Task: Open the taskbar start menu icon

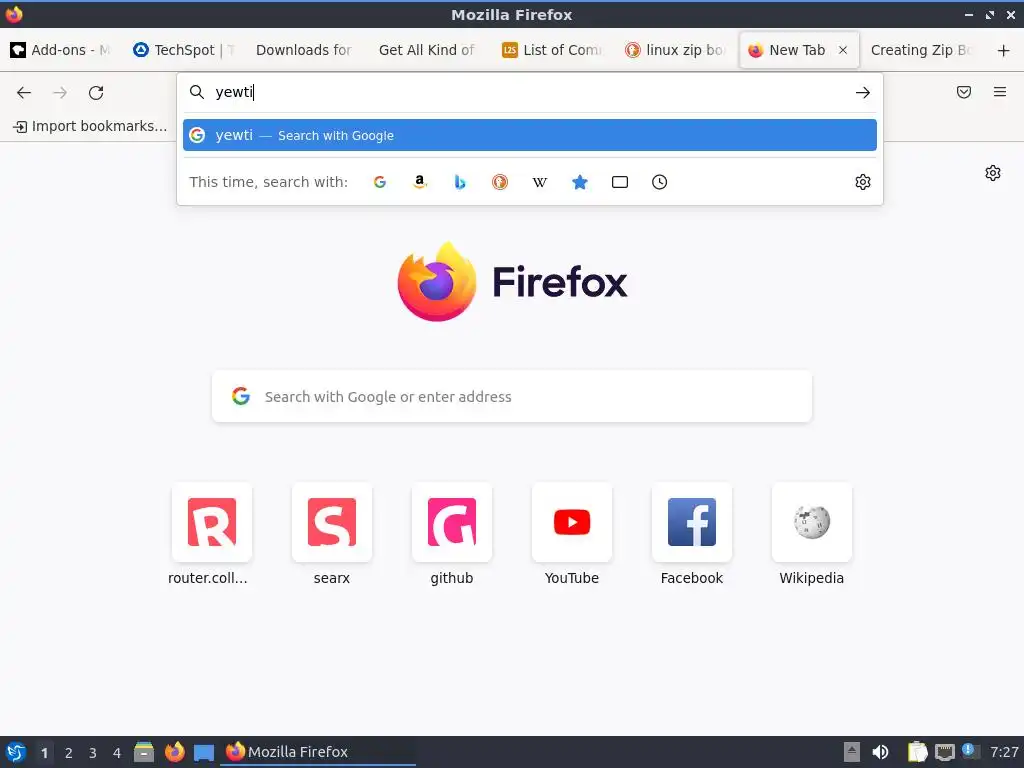Action: tap(16, 752)
